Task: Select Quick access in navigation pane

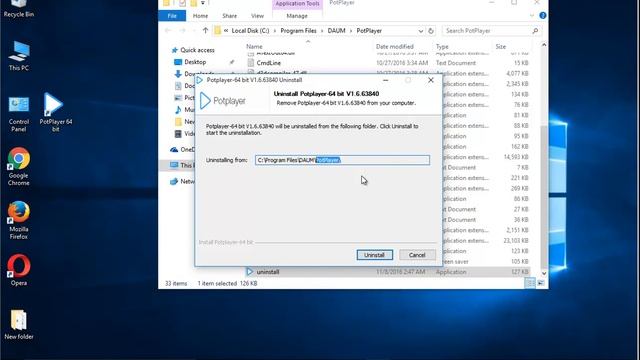Action: 197,50
